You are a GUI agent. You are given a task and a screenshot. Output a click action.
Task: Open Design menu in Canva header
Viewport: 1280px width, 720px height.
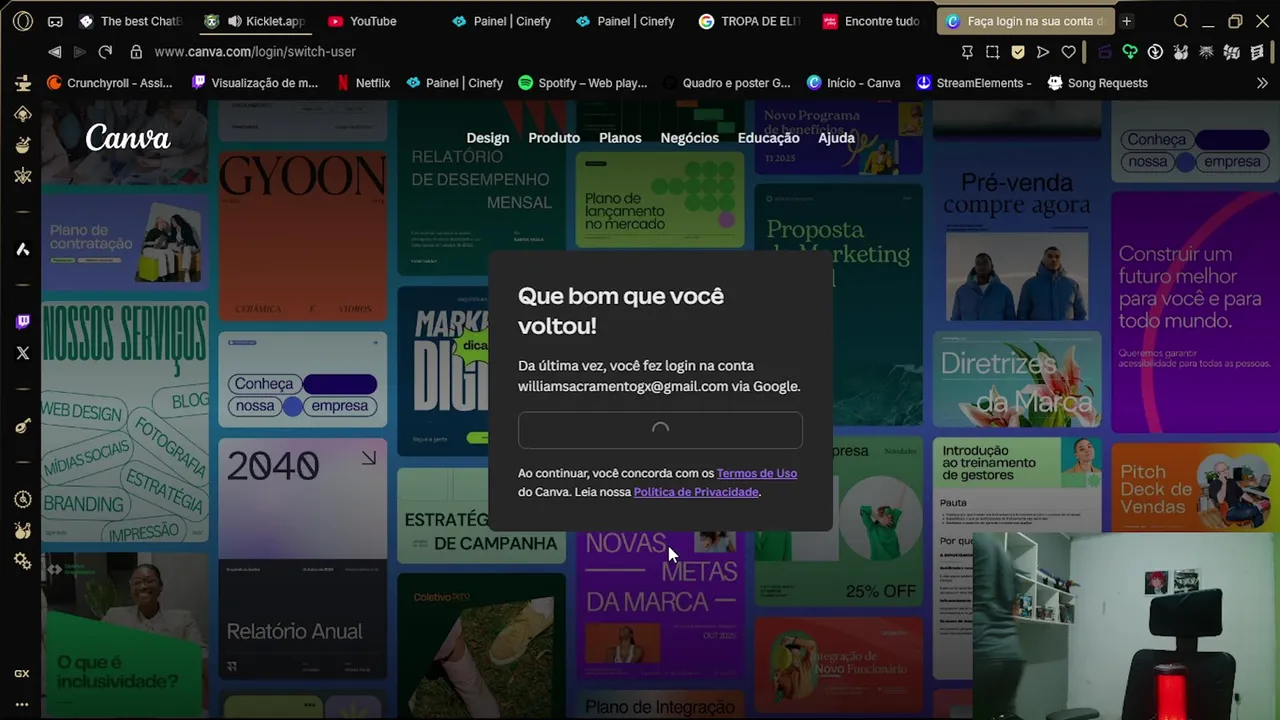pyautogui.click(x=488, y=138)
